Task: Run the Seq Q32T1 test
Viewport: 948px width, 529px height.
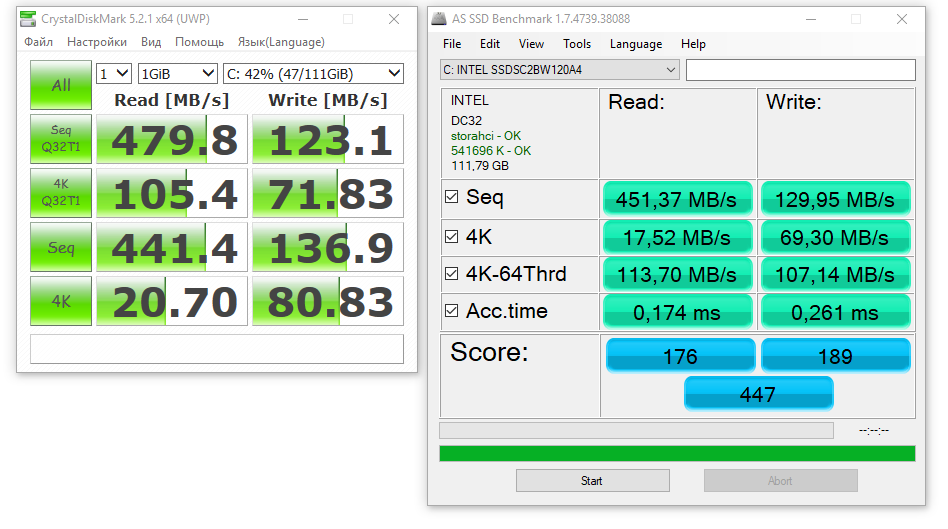Action: [x=61, y=139]
